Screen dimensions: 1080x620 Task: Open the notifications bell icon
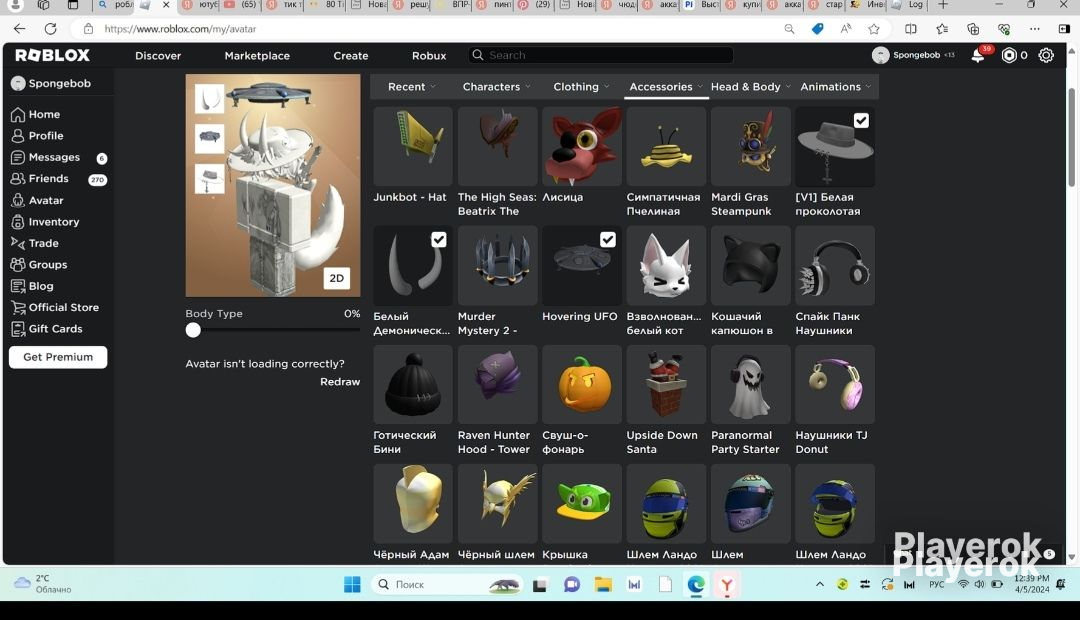[x=977, y=55]
